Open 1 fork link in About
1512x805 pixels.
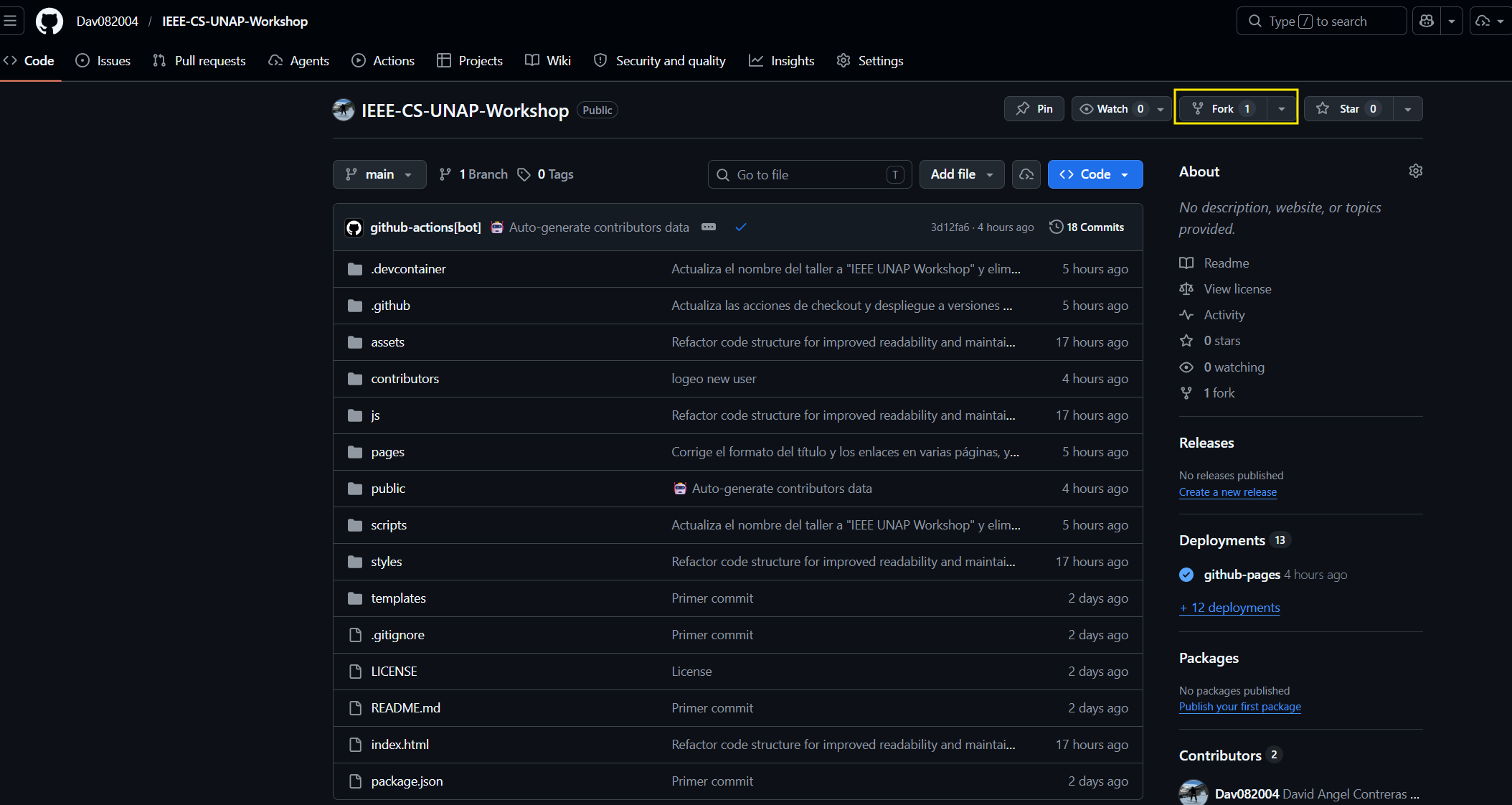(1219, 393)
